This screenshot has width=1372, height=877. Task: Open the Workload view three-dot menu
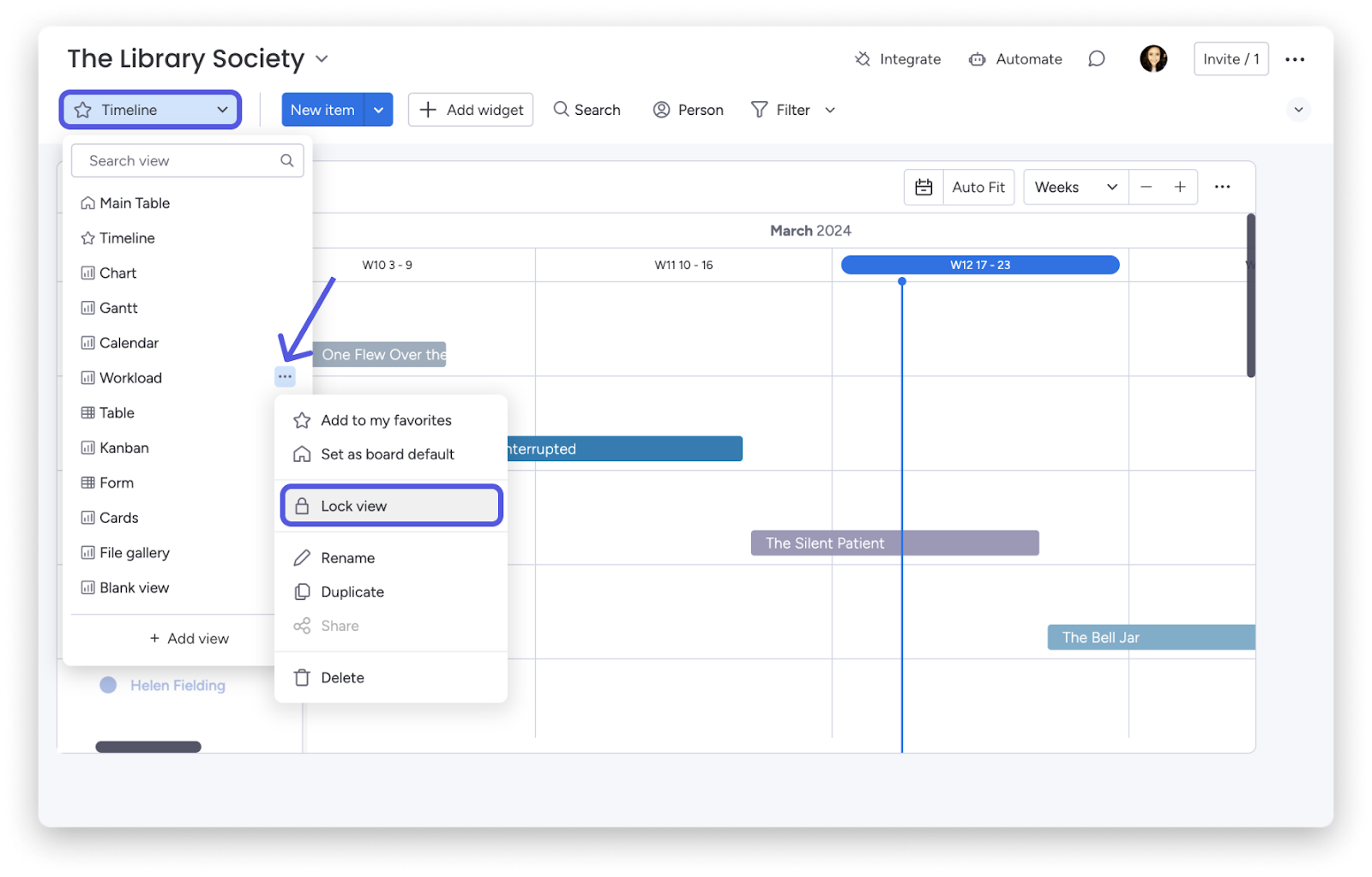285,376
